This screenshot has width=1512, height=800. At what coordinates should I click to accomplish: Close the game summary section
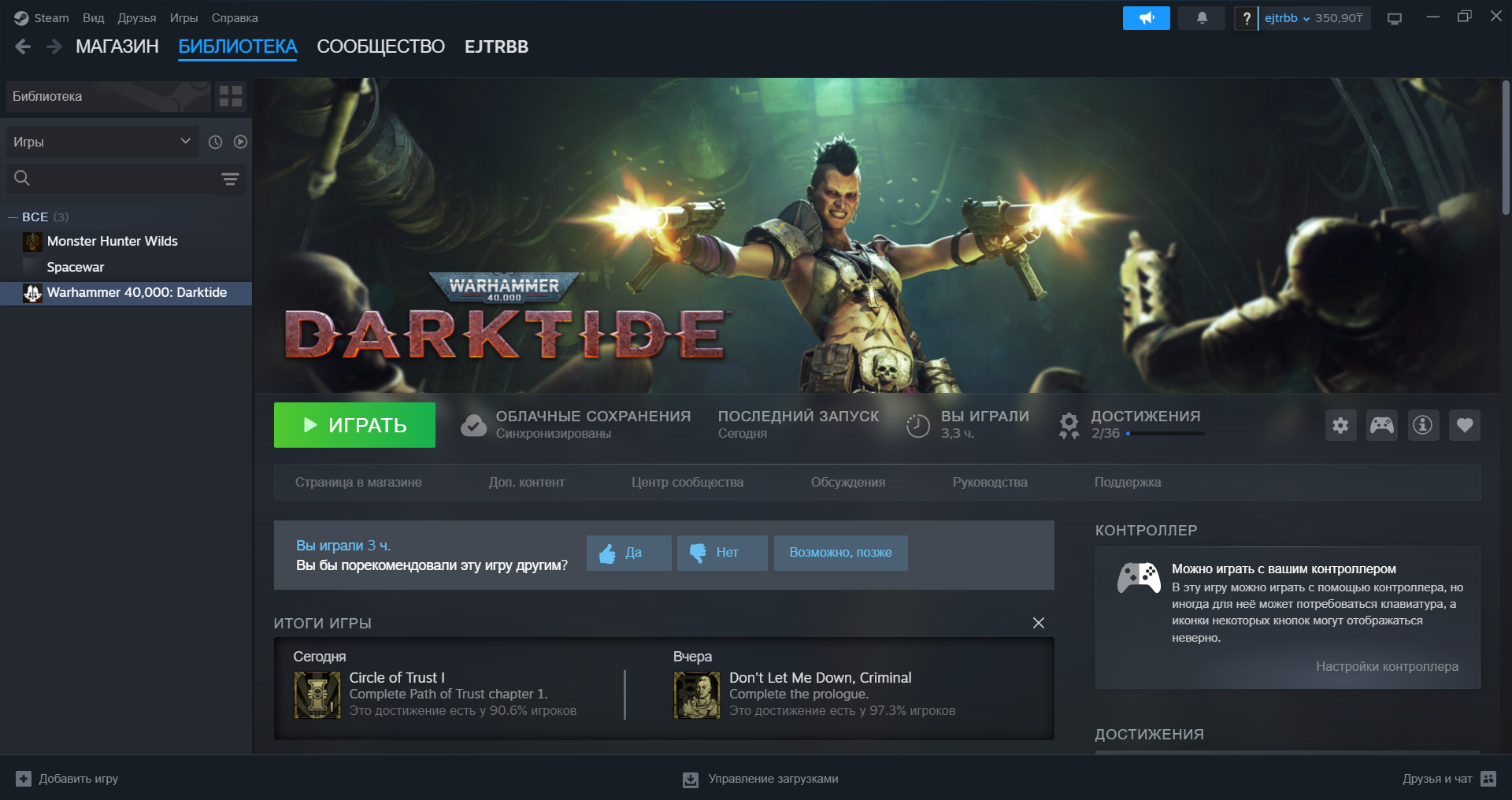click(x=1039, y=623)
